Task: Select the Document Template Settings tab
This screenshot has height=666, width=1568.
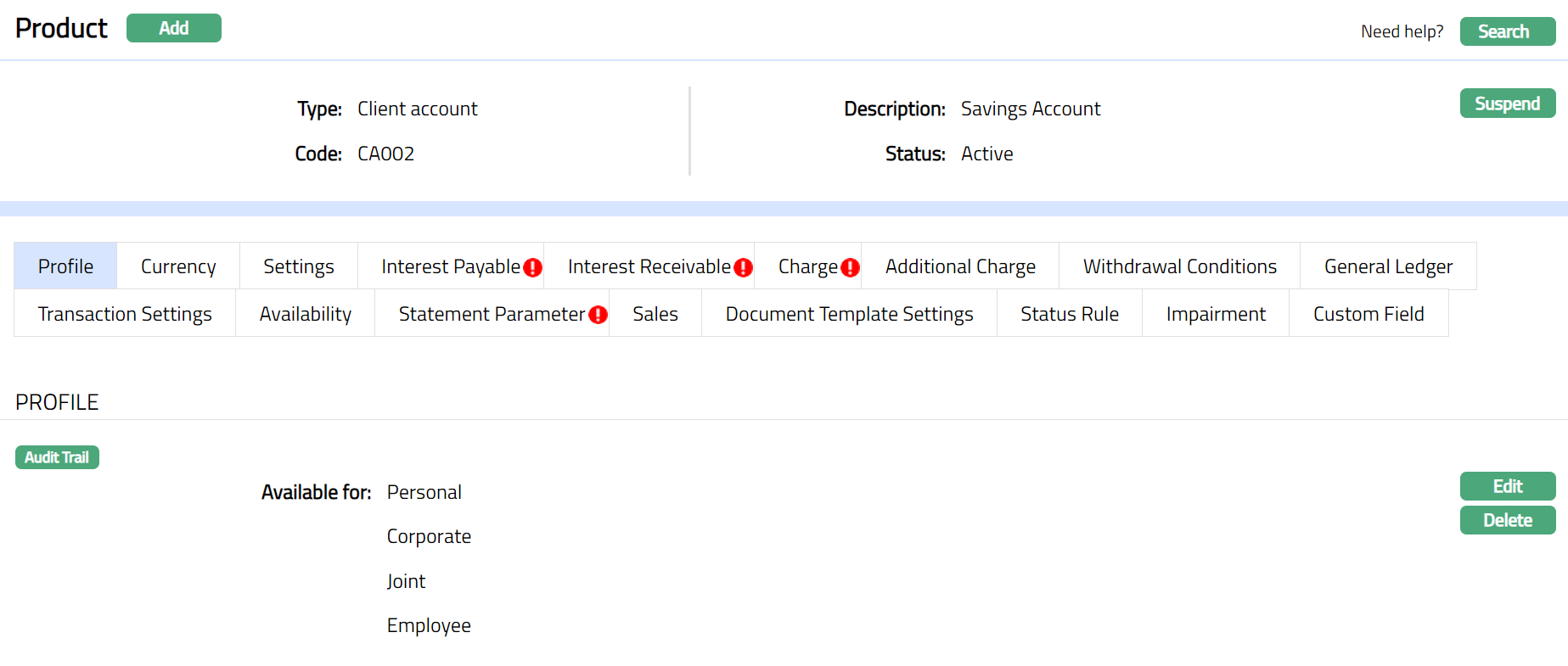Action: point(849,314)
